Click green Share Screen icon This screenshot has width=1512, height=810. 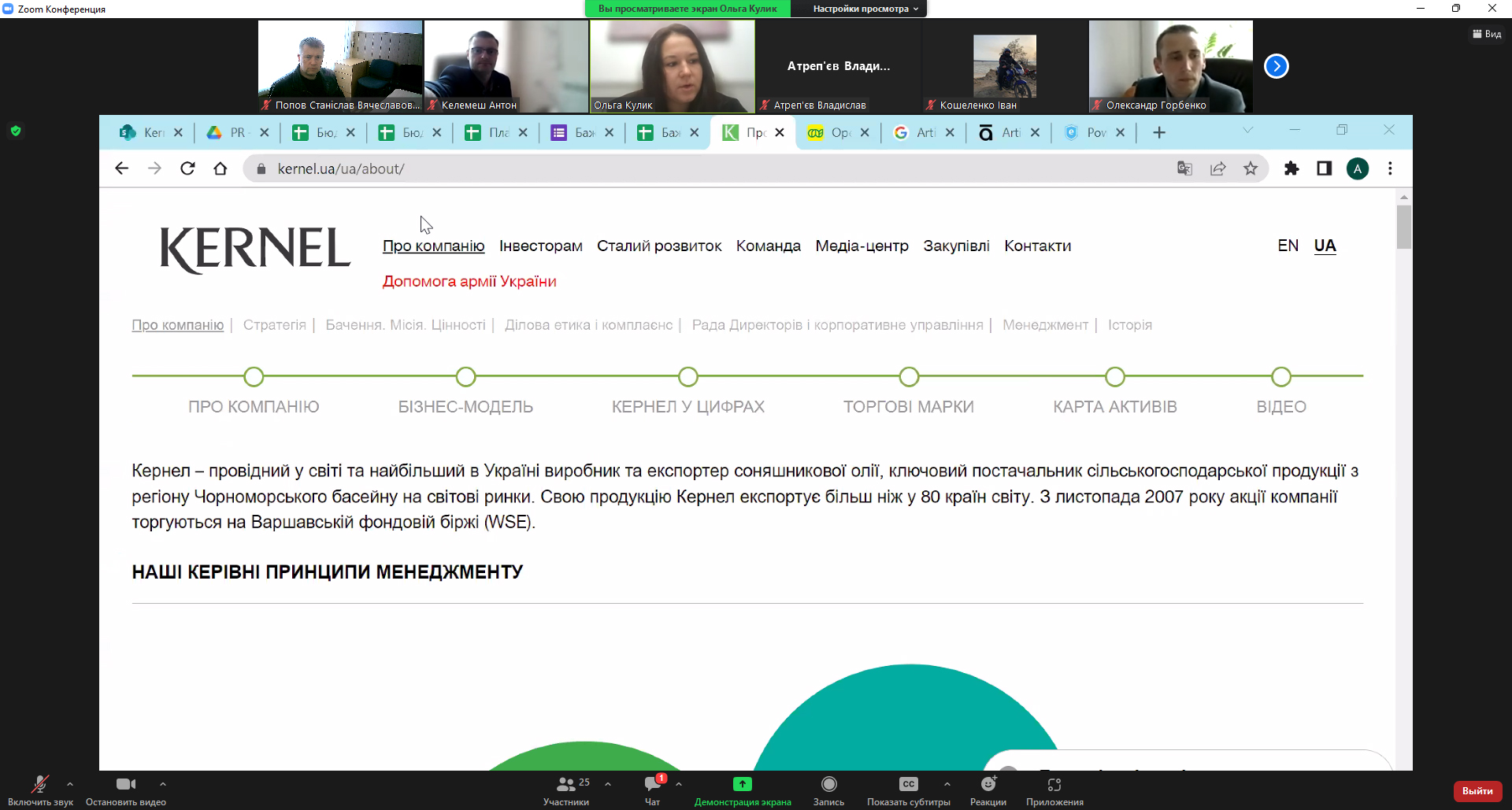[x=743, y=784]
